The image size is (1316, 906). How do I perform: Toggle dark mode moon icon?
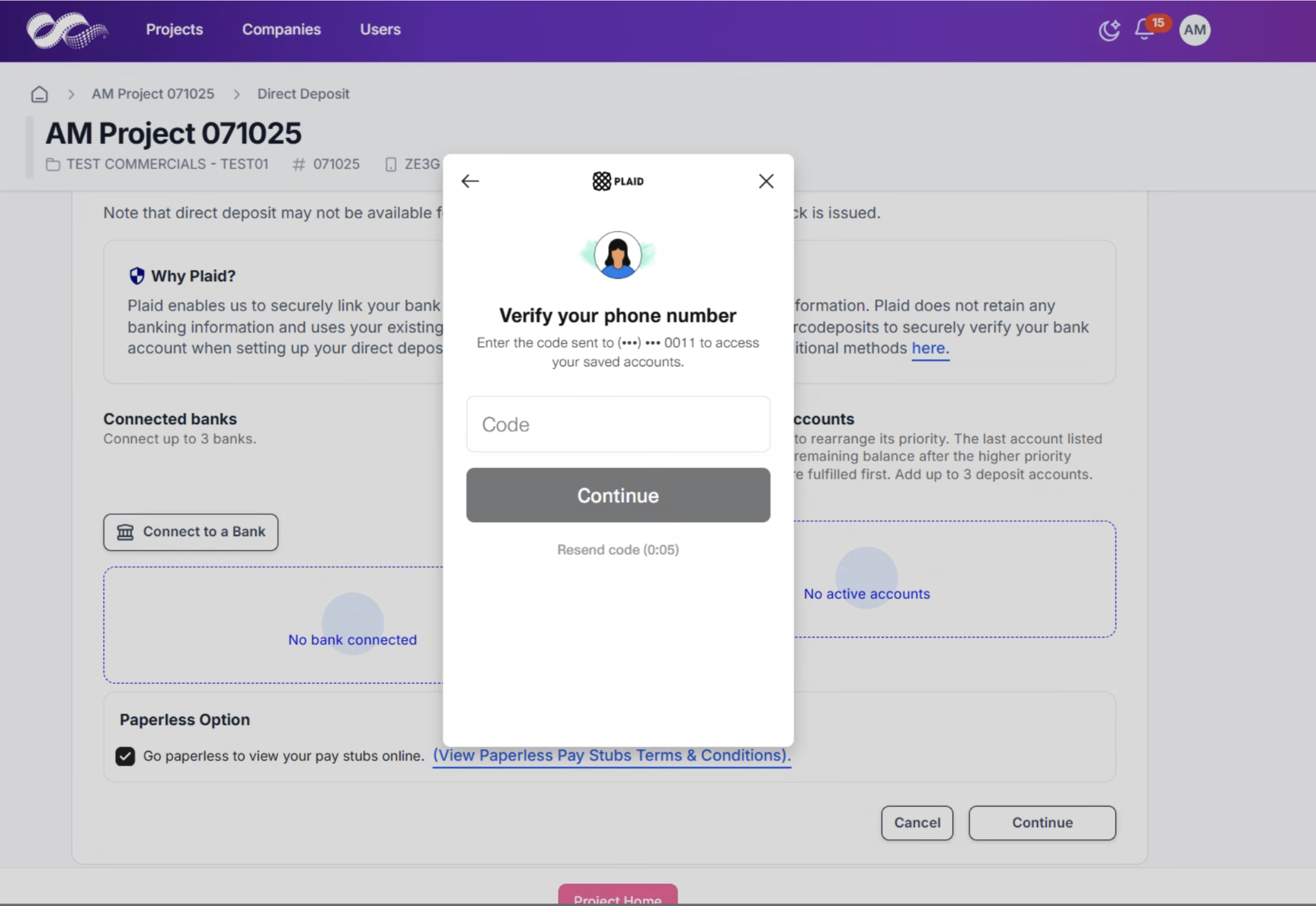tap(1109, 30)
